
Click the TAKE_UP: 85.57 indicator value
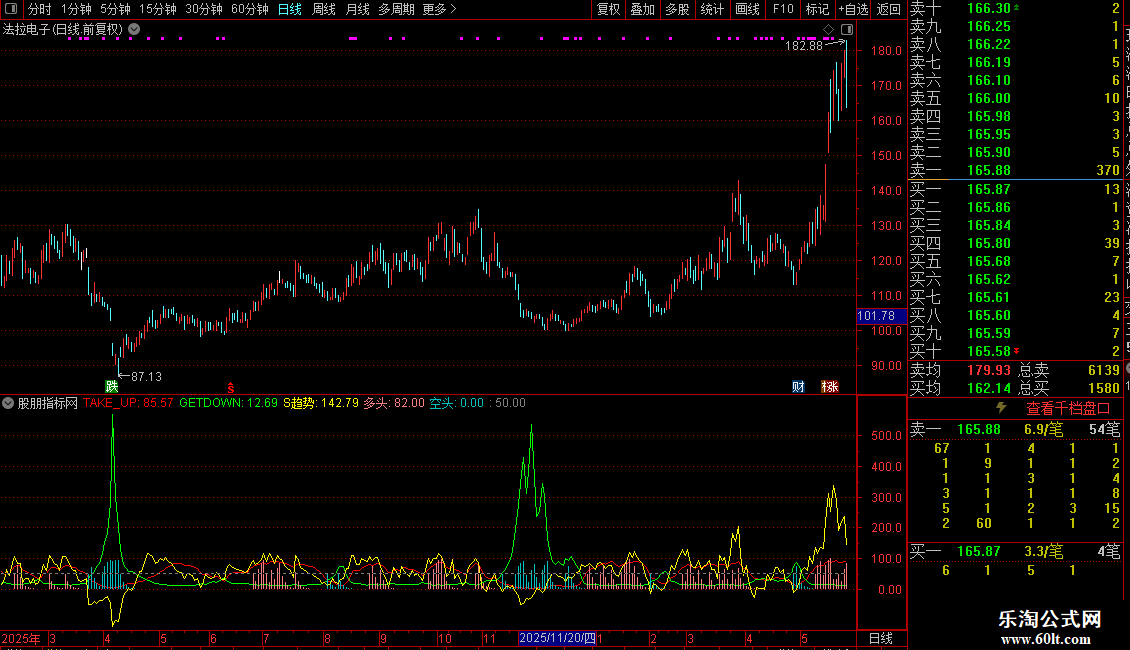(128, 403)
